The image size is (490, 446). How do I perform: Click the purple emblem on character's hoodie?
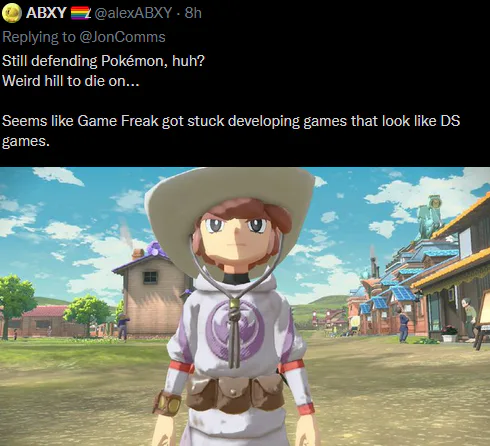click(x=235, y=330)
